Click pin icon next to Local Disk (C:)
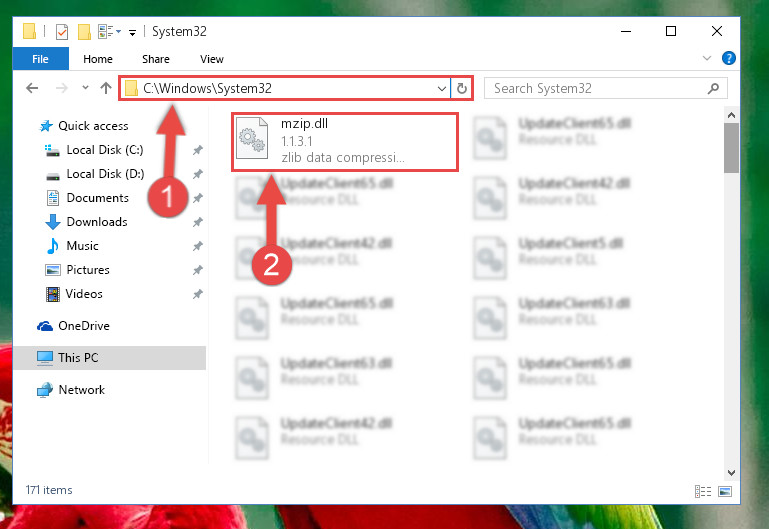769x529 pixels. tap(198, 150)
